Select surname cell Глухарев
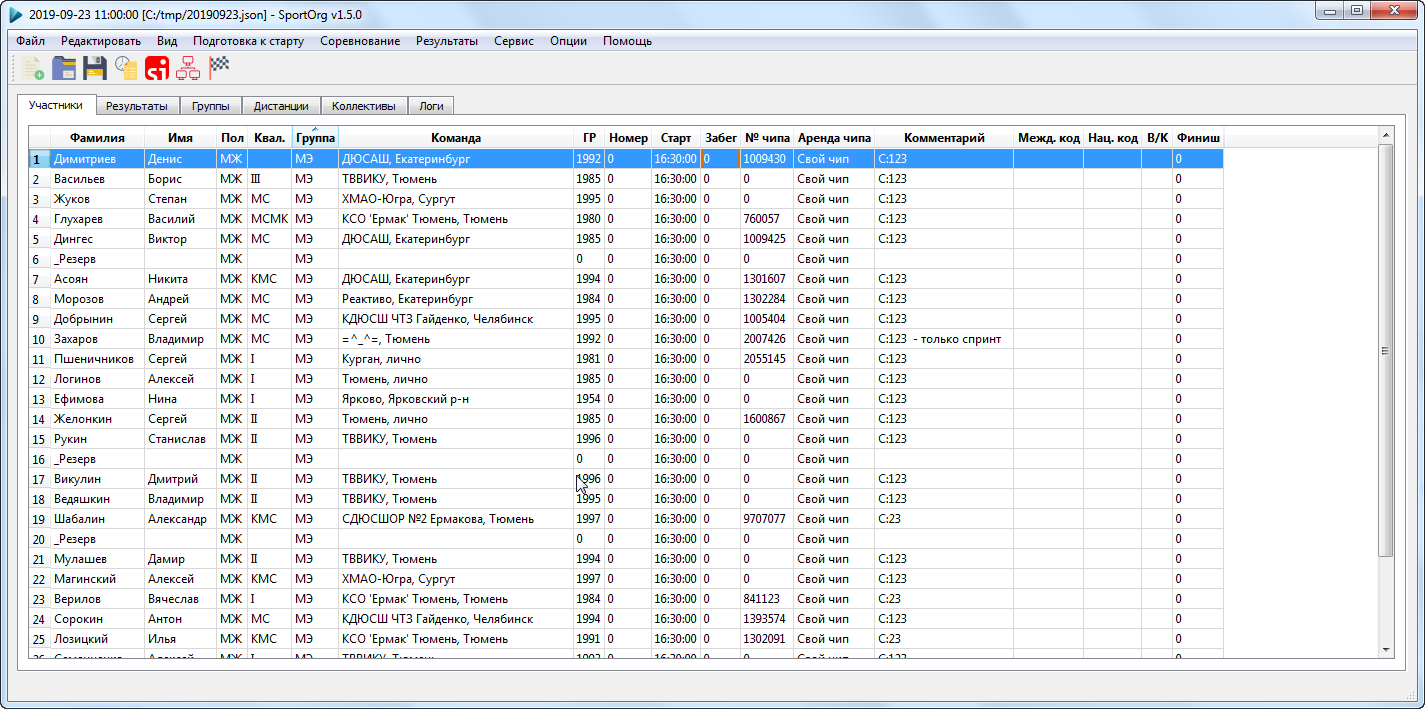Image resolution: width=1425 pixels, height=709 pixels. (x=97, y=219)
